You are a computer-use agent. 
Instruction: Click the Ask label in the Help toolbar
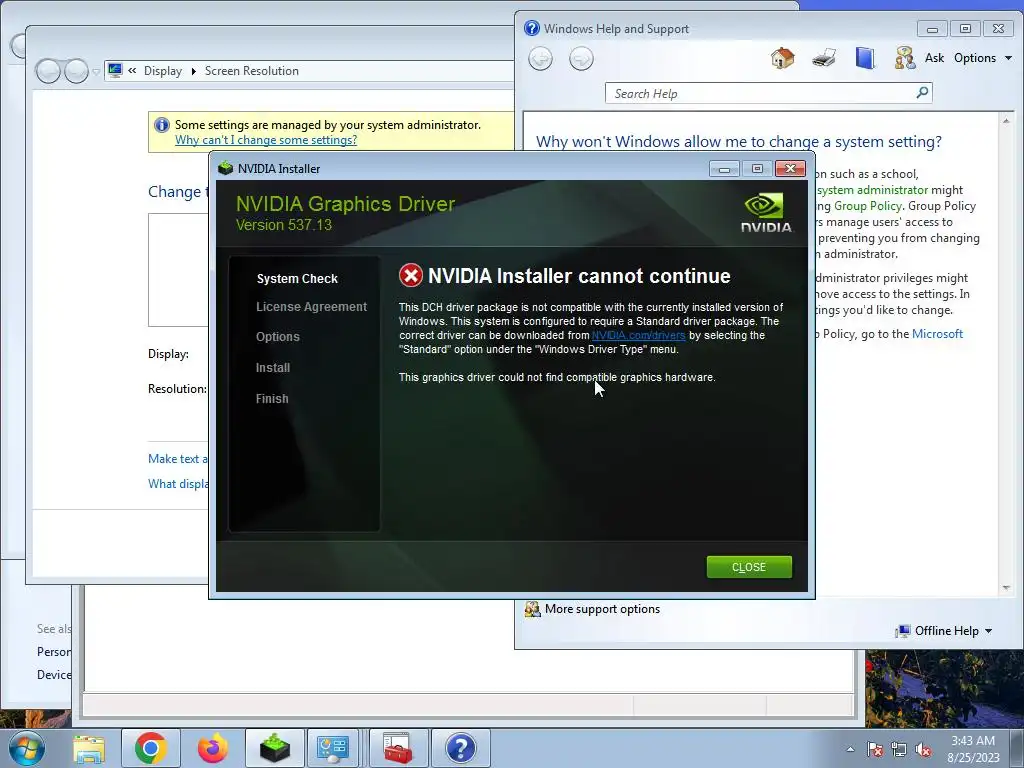coord(934,58)
